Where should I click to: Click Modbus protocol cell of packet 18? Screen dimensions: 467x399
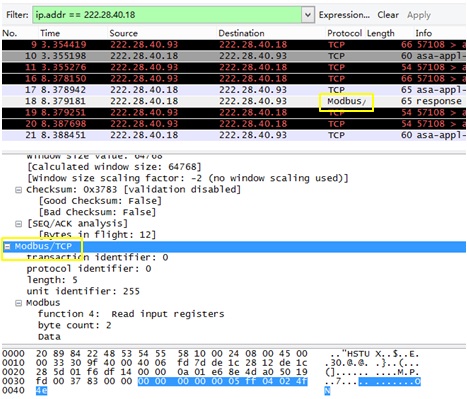pyautogui.click(x=347, y=101)
